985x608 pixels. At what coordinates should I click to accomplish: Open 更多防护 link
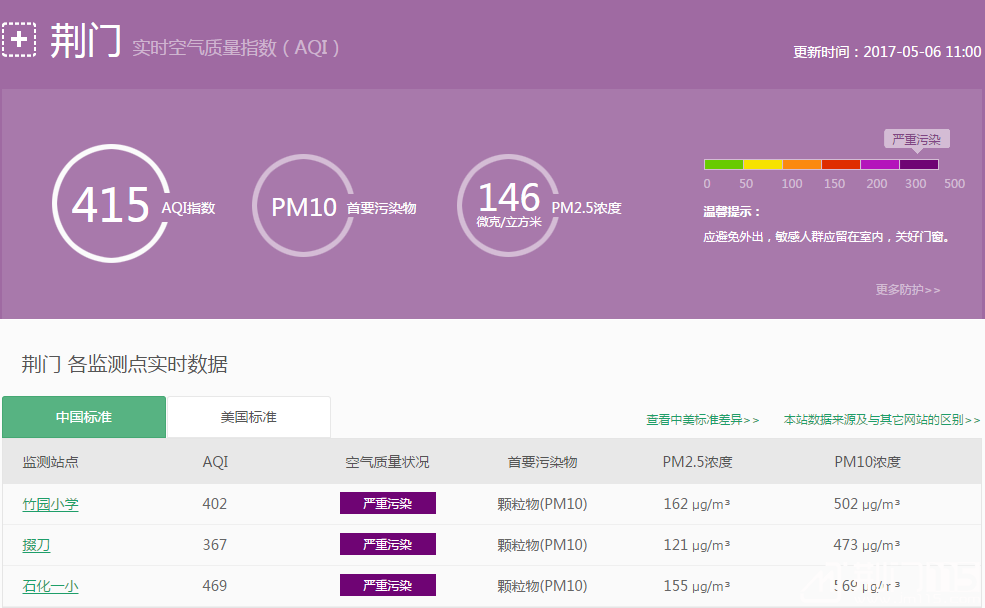[908, 290]
